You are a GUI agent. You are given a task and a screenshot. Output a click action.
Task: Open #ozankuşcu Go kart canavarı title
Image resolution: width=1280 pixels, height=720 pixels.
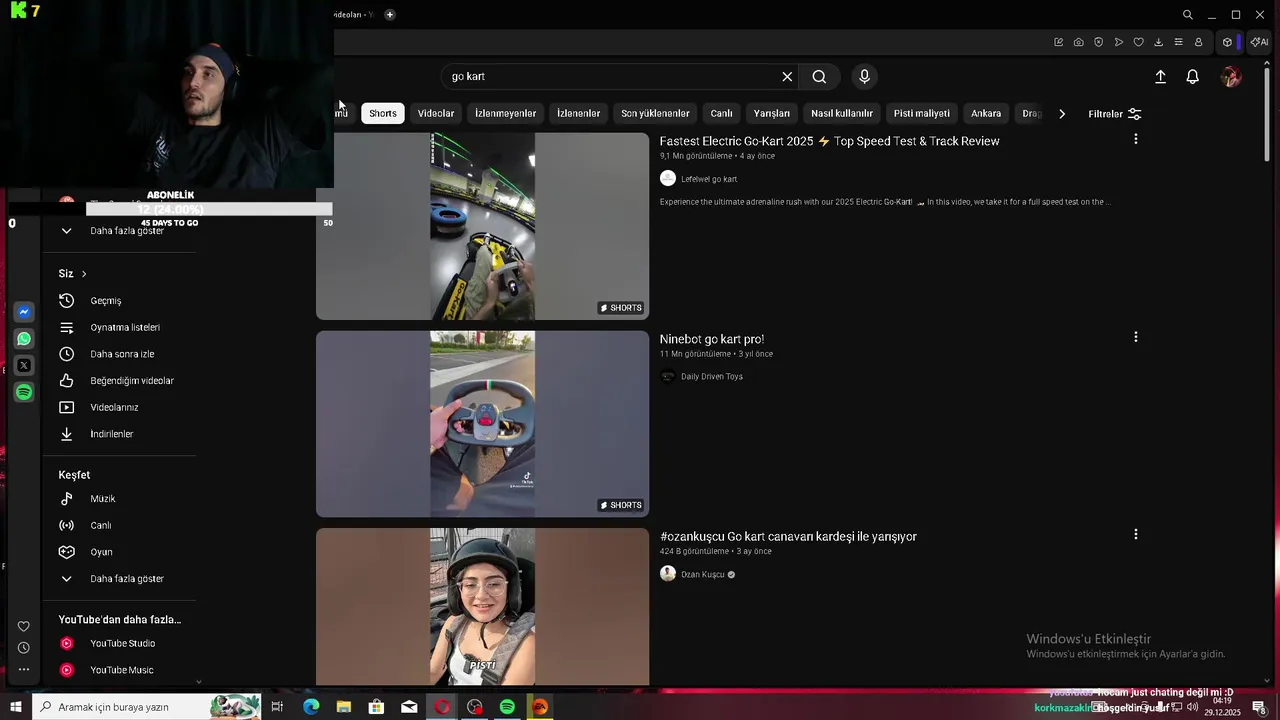[x=788, y=537]
